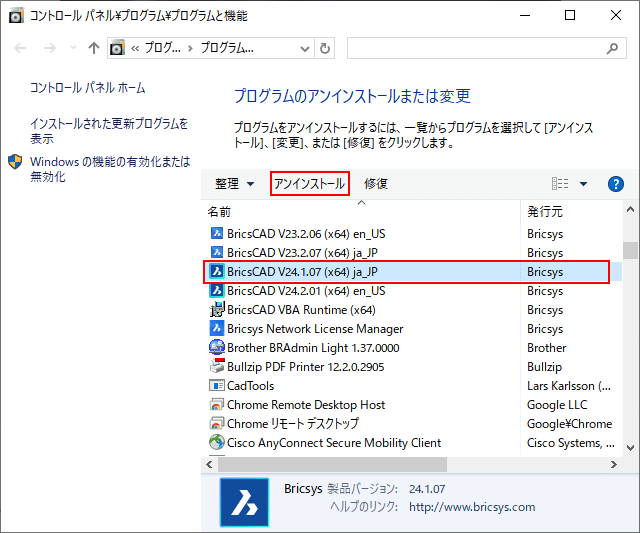Open コントロール パネル ホーム link
640x533 pixels.
tap(87, 88)
